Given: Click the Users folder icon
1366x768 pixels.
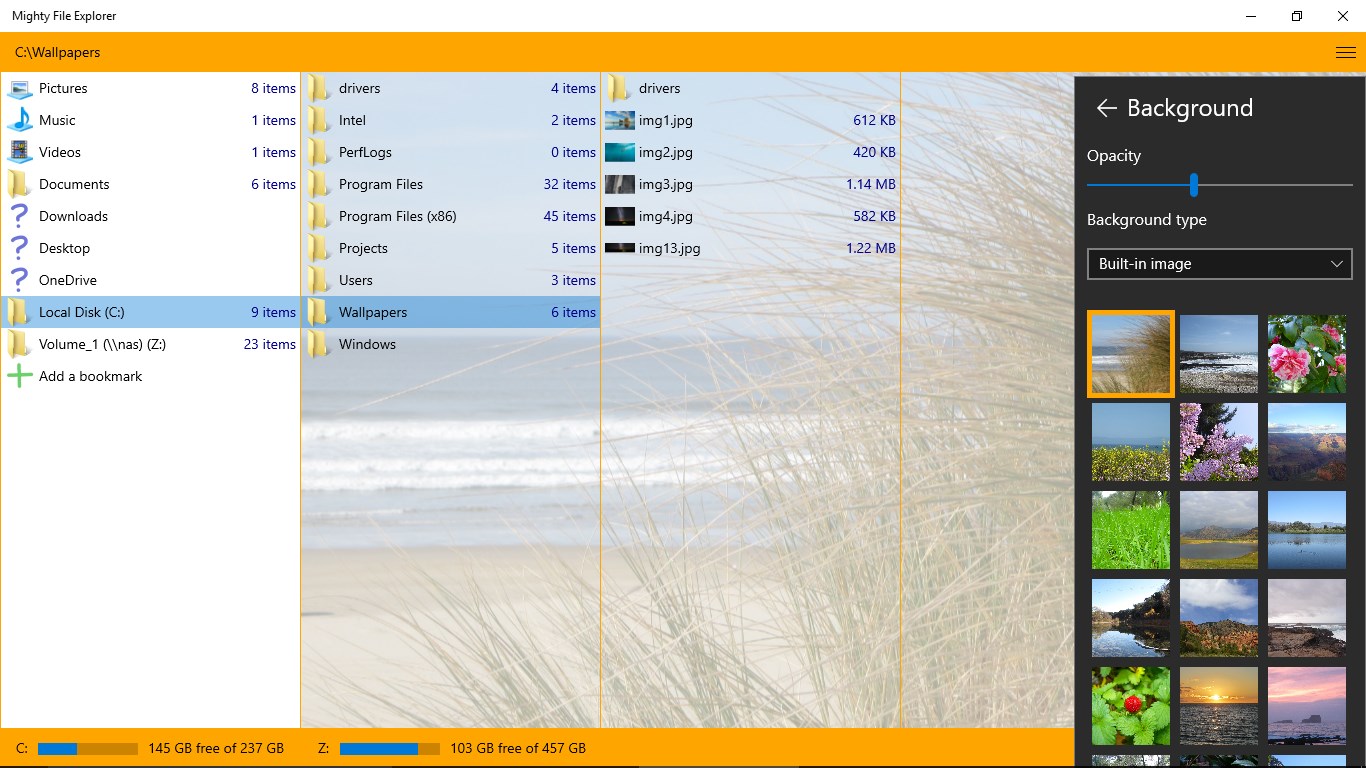Looking at the screenshot, I should (320, 280).
